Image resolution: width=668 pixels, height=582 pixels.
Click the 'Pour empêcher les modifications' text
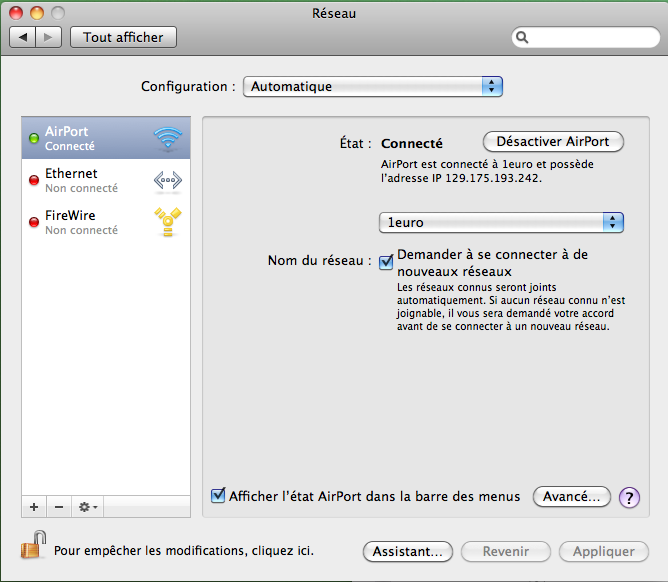click(x=184, y=550)
